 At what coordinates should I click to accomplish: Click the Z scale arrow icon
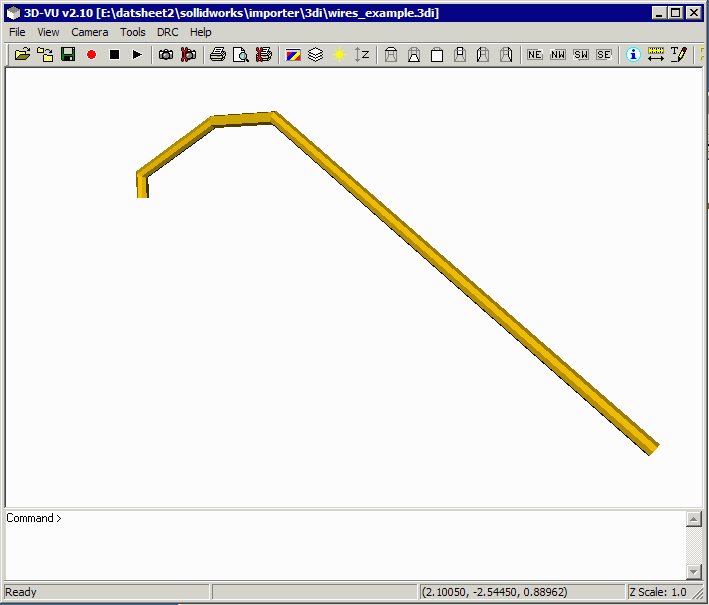point(362,54)
